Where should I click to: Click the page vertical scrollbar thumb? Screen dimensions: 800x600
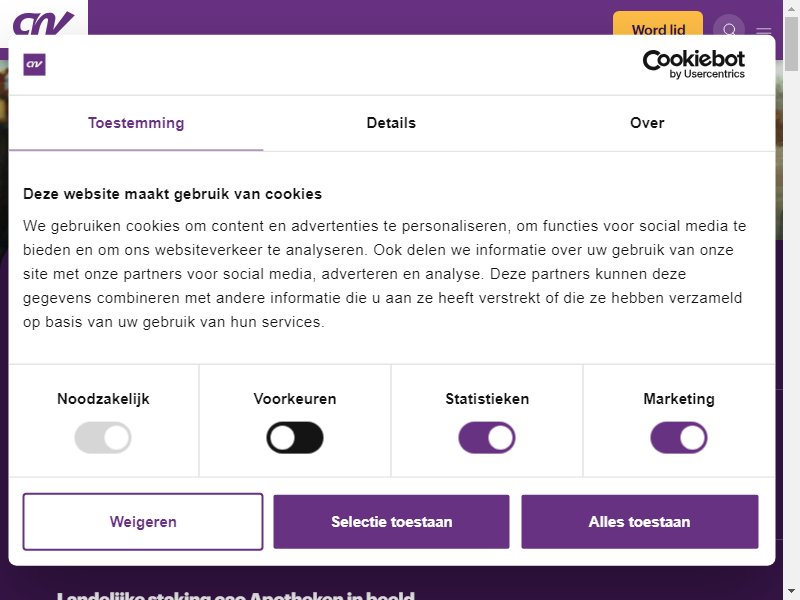(x=791, y=43)
